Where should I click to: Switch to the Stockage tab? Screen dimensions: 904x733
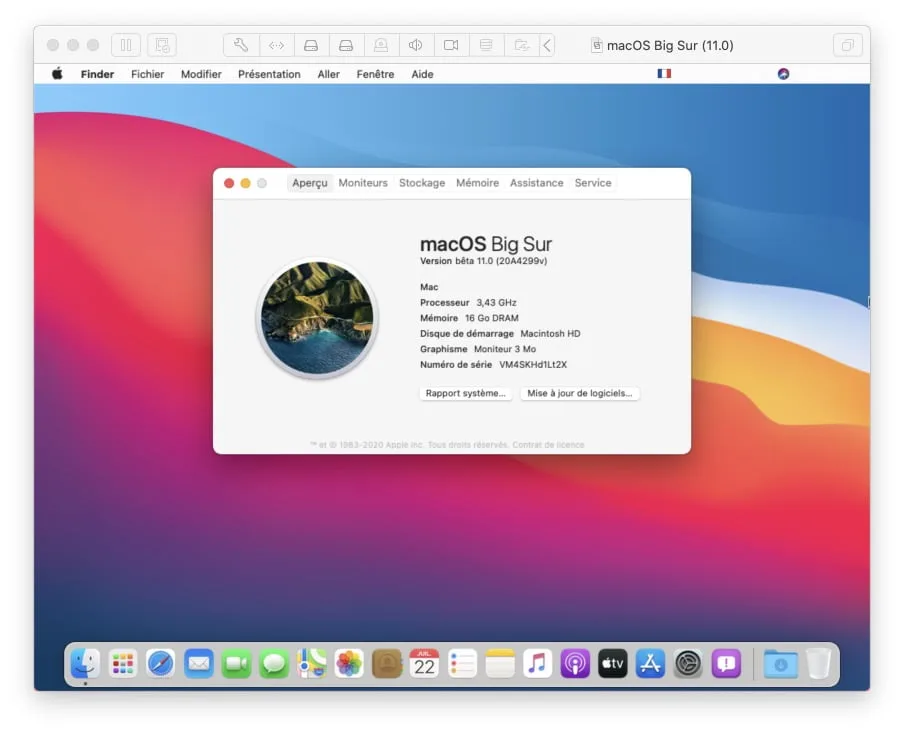(421, 183)
